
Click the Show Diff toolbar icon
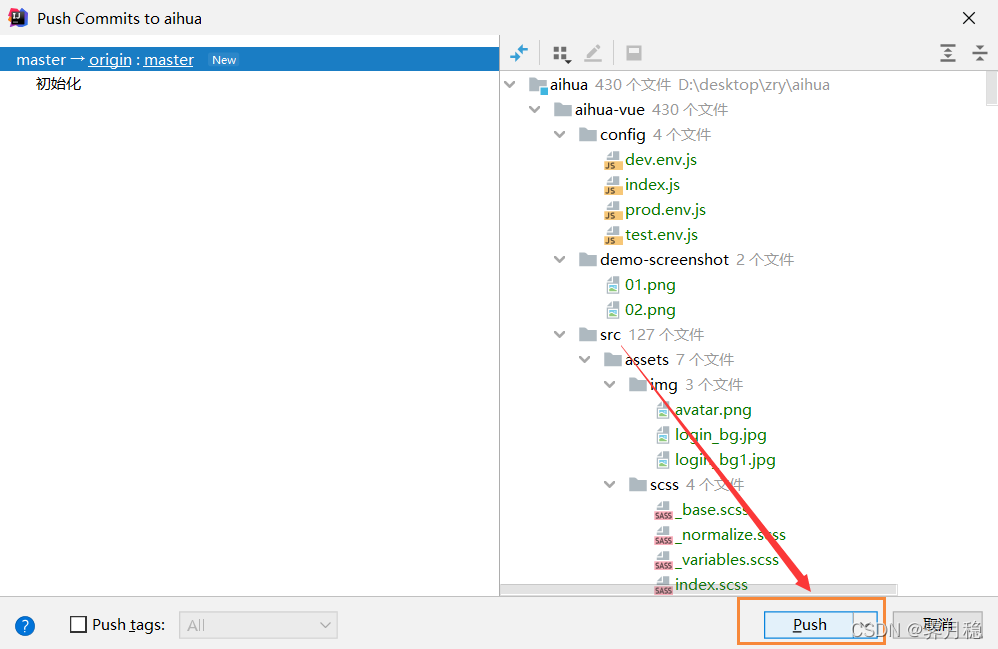519,53
